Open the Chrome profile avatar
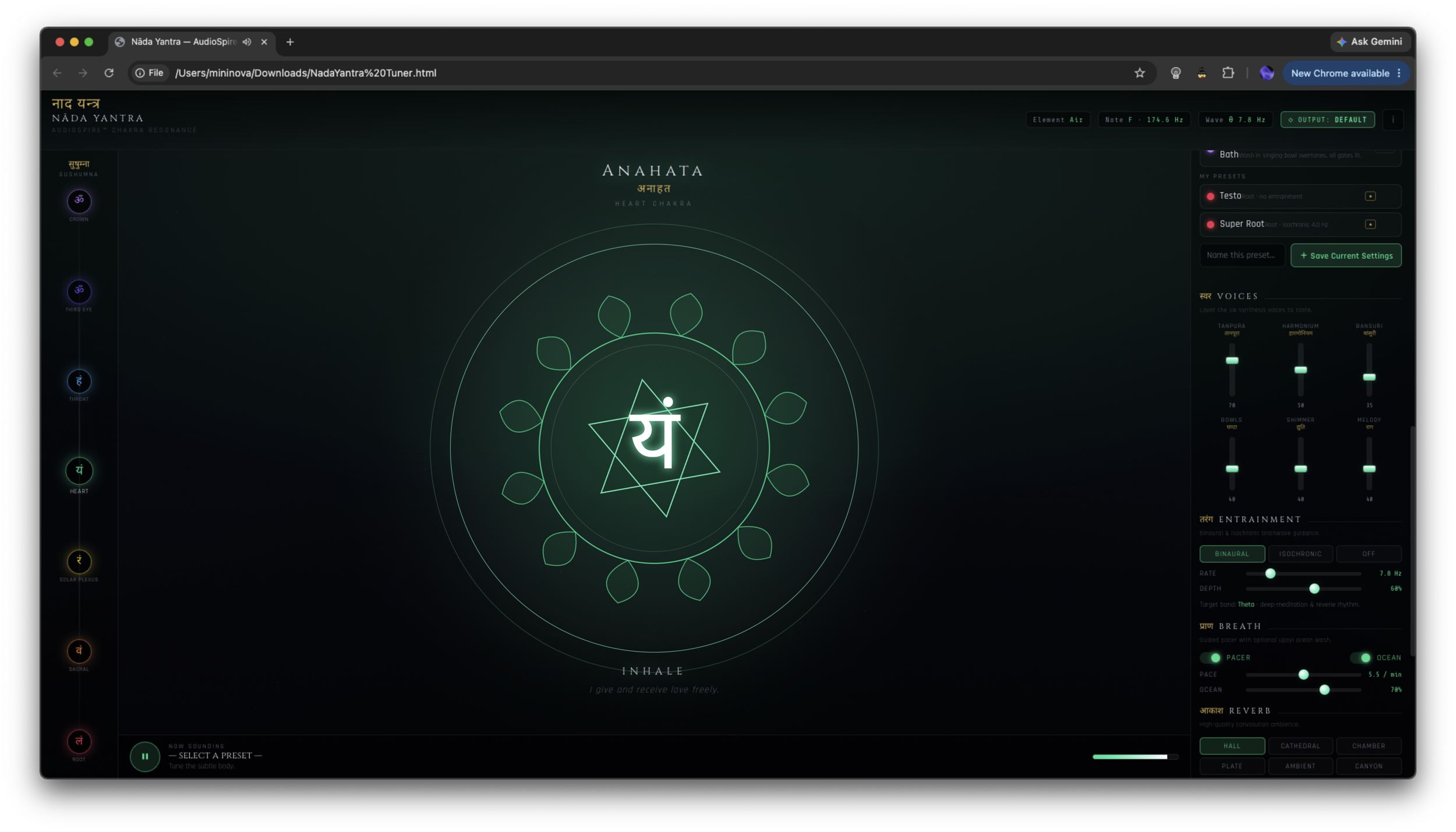This screenshot has width=1456, height=832. click(x=1267, y=73)
